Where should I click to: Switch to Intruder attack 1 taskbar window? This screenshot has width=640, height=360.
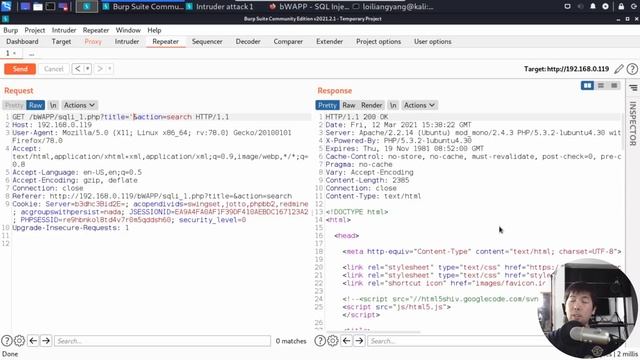(220, 7)
